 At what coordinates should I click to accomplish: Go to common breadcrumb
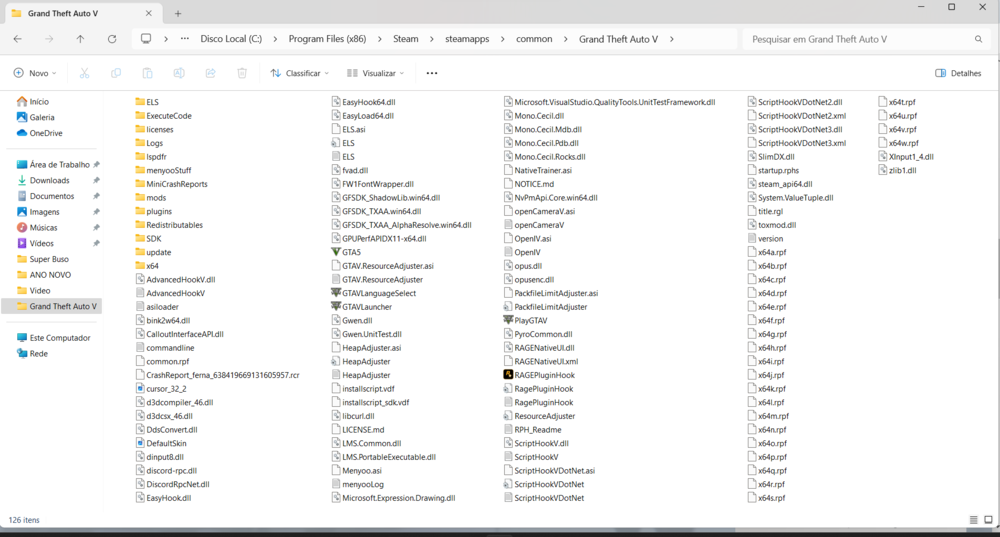534,39
